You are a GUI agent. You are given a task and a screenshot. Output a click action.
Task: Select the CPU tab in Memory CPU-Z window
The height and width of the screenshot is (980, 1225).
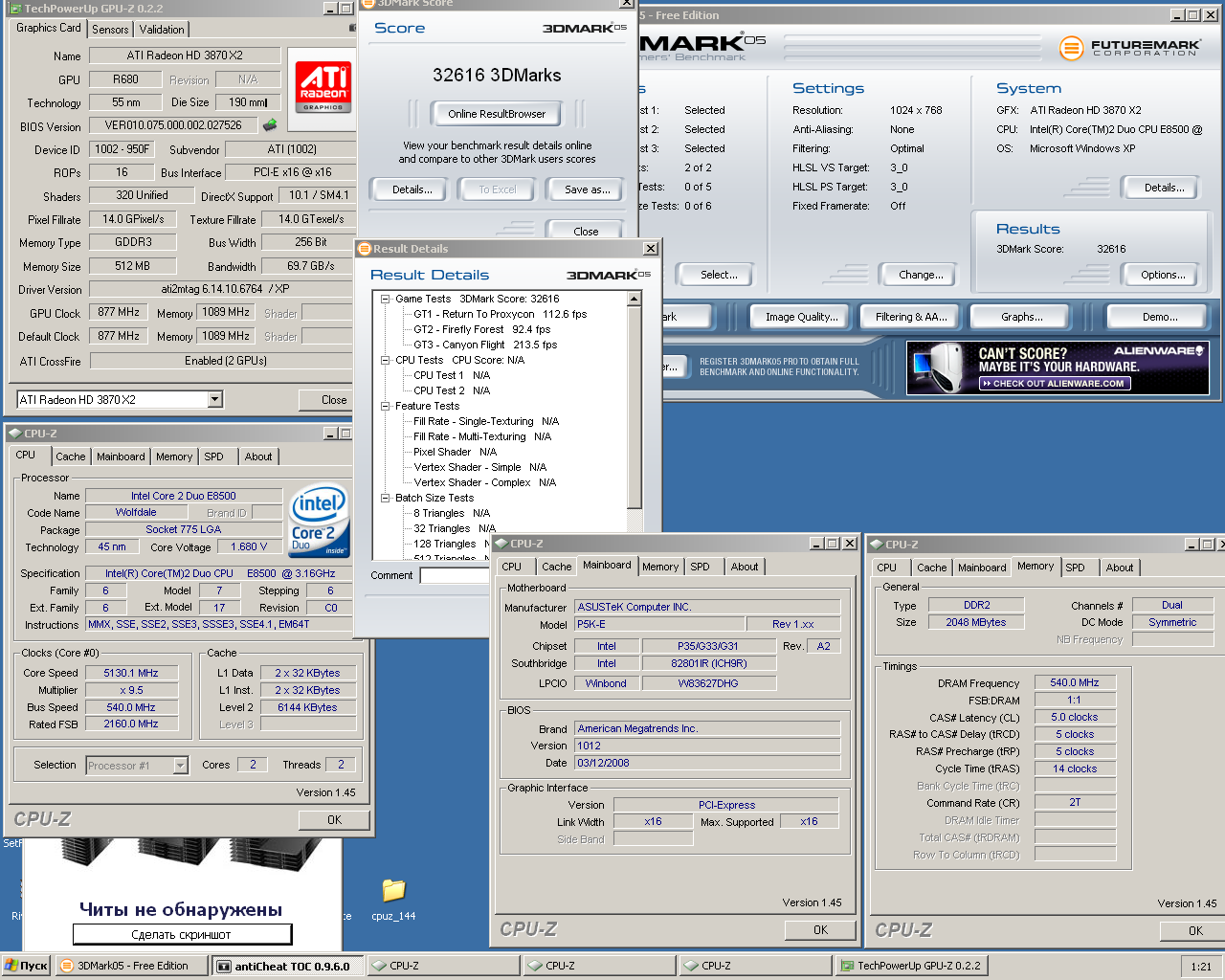pyautogui.click(x=887, y=568)
